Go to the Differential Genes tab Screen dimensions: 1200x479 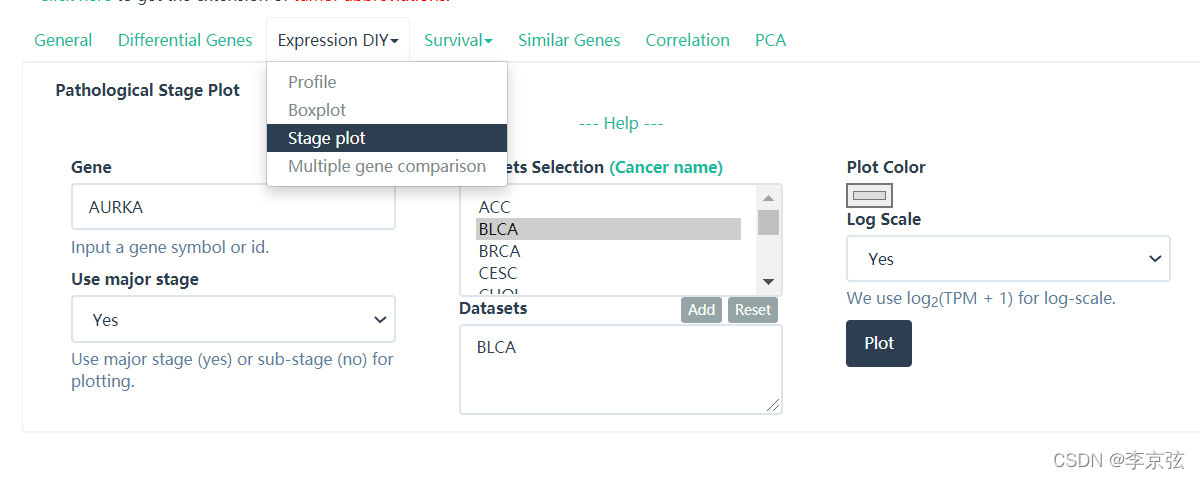click(x=185, y=41)
